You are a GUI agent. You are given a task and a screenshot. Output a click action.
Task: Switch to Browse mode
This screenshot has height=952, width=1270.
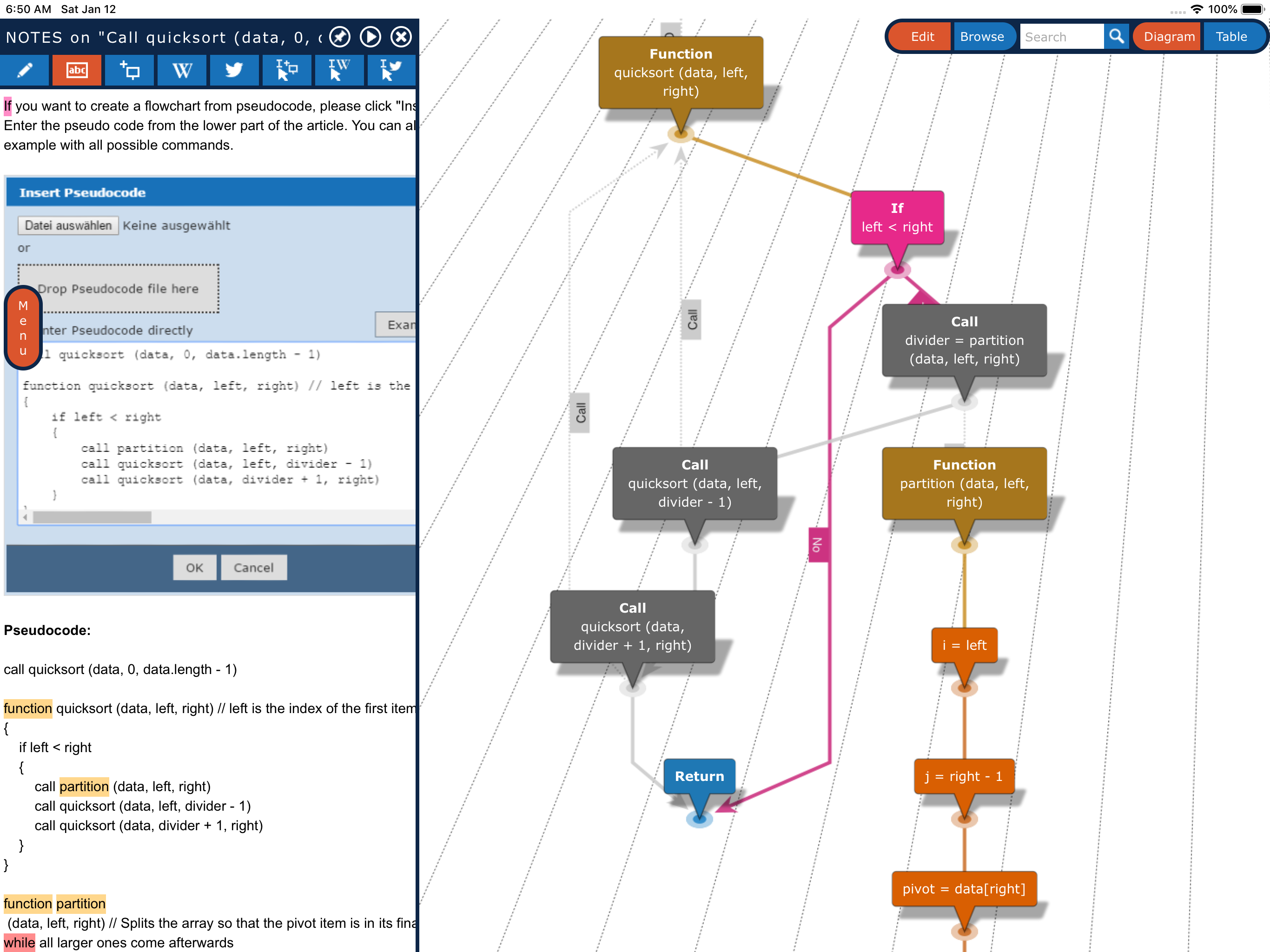[x=981, y=37]
